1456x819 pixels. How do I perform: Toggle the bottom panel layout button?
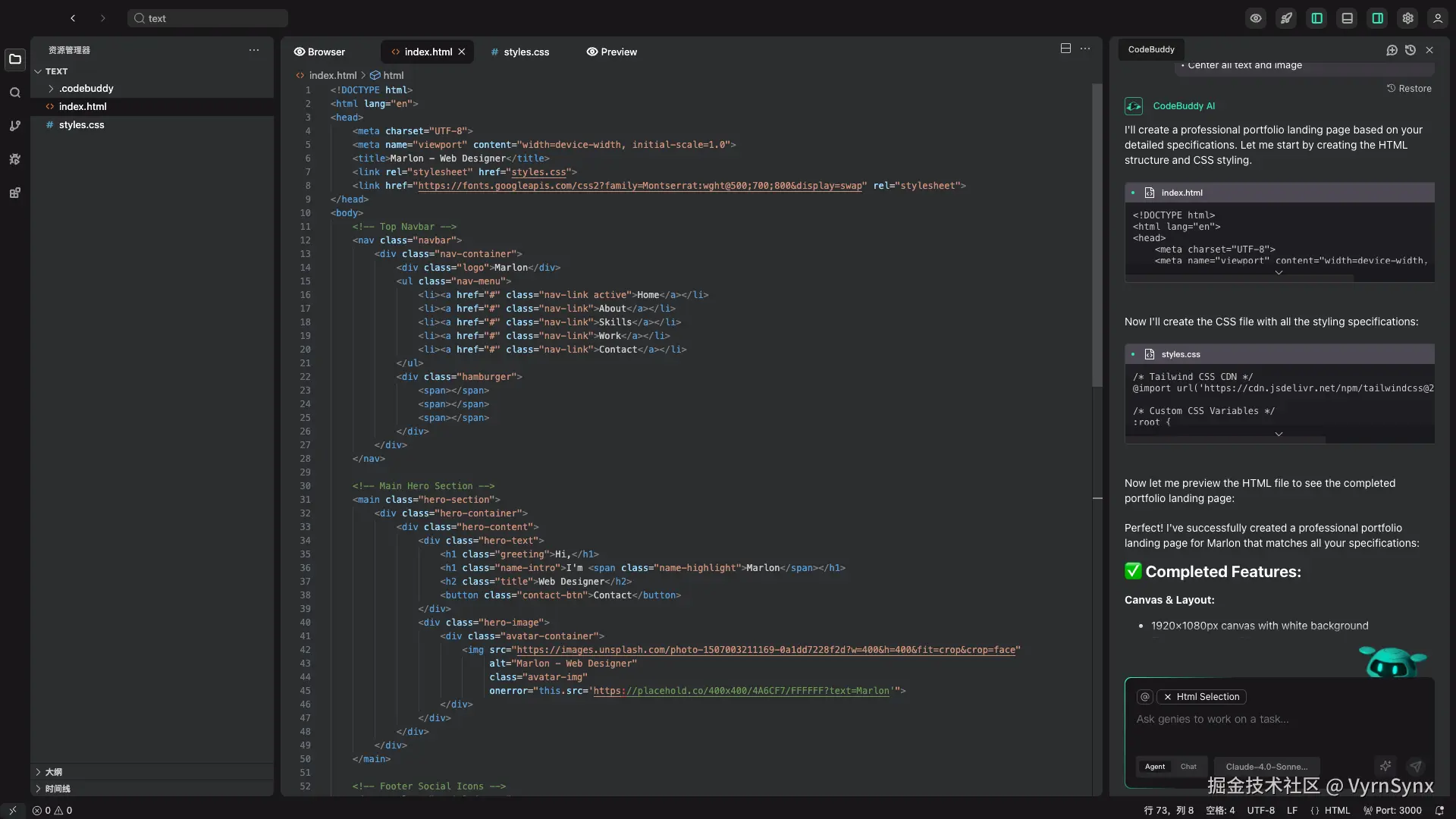point(1348,18)
